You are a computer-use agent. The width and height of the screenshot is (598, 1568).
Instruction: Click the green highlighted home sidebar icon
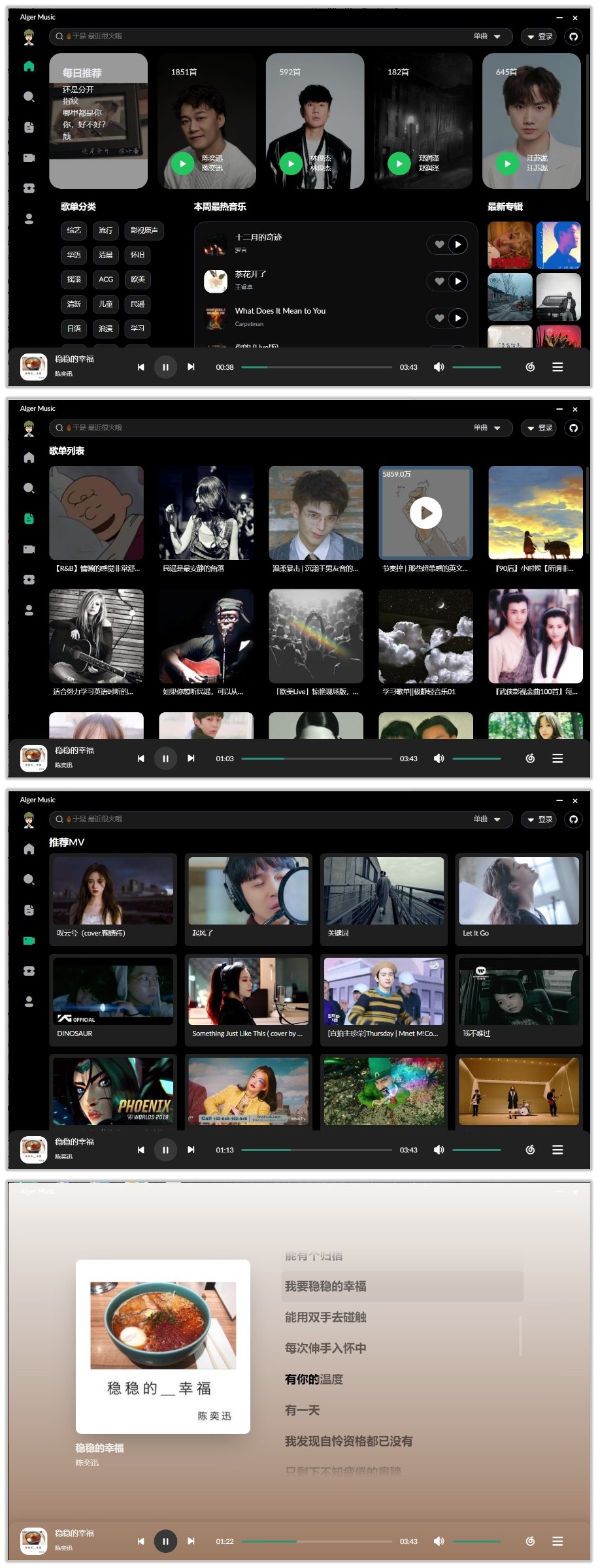tap(29, 66)
